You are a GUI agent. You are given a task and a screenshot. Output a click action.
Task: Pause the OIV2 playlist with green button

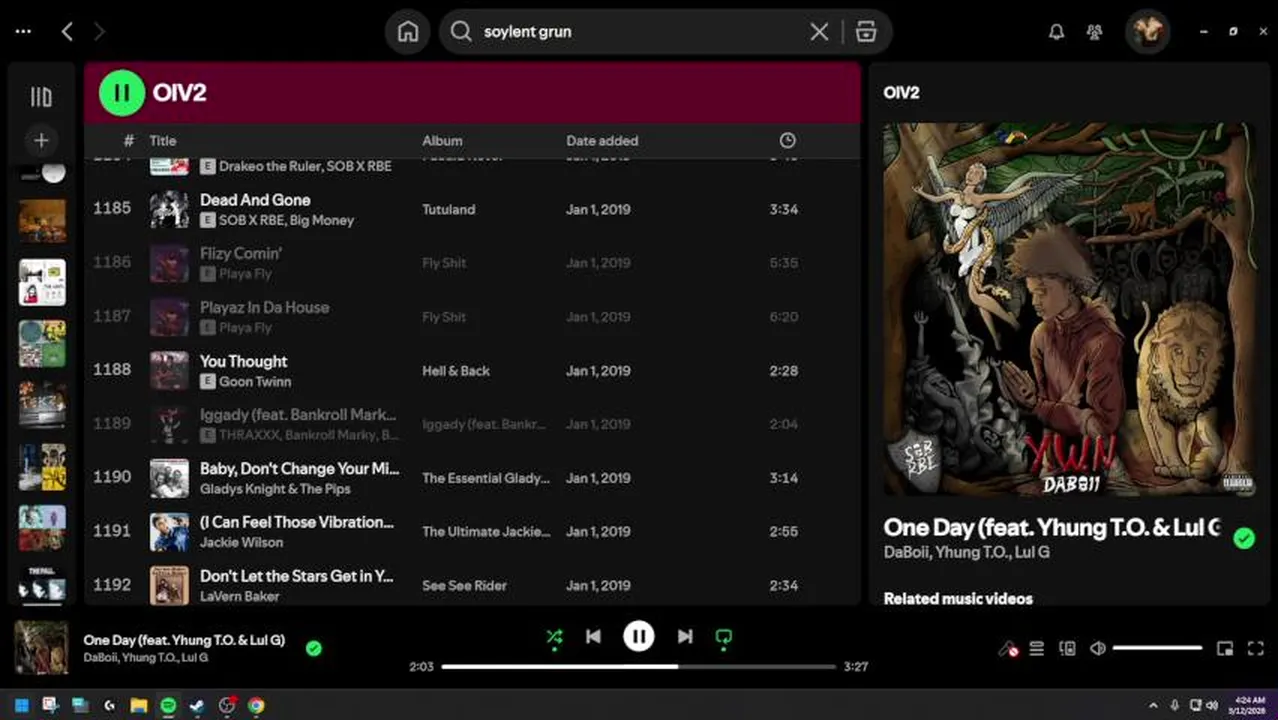pyautogui.click(x=121, y=93)
